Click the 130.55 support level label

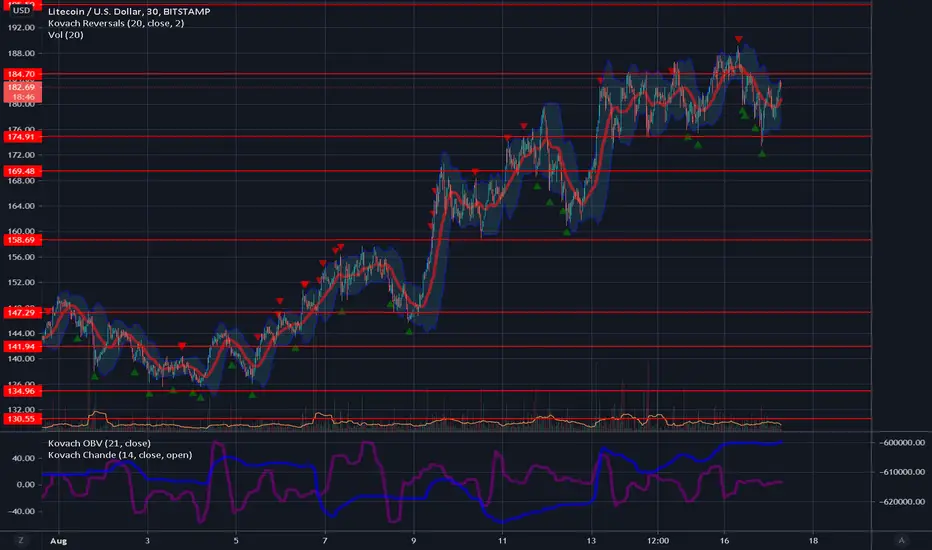pos(22,419)
